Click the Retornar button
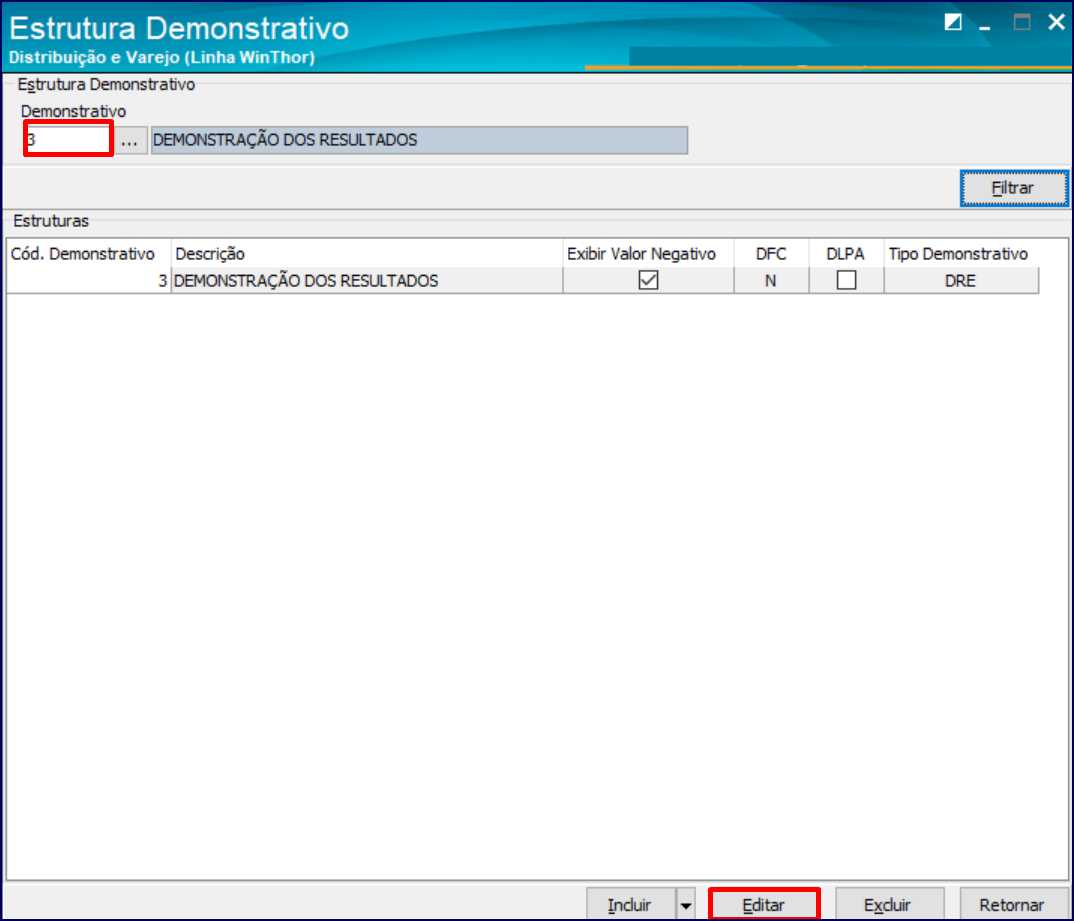The width and height of the screenshot is (1074, 921). [x=1013, y=905]
